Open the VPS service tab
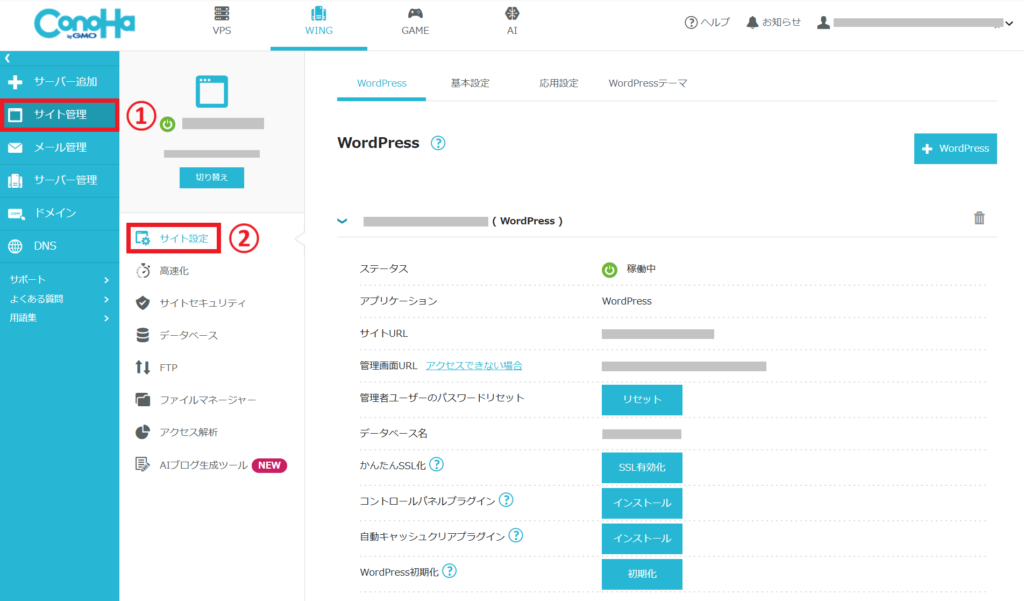 coord(222,21)
